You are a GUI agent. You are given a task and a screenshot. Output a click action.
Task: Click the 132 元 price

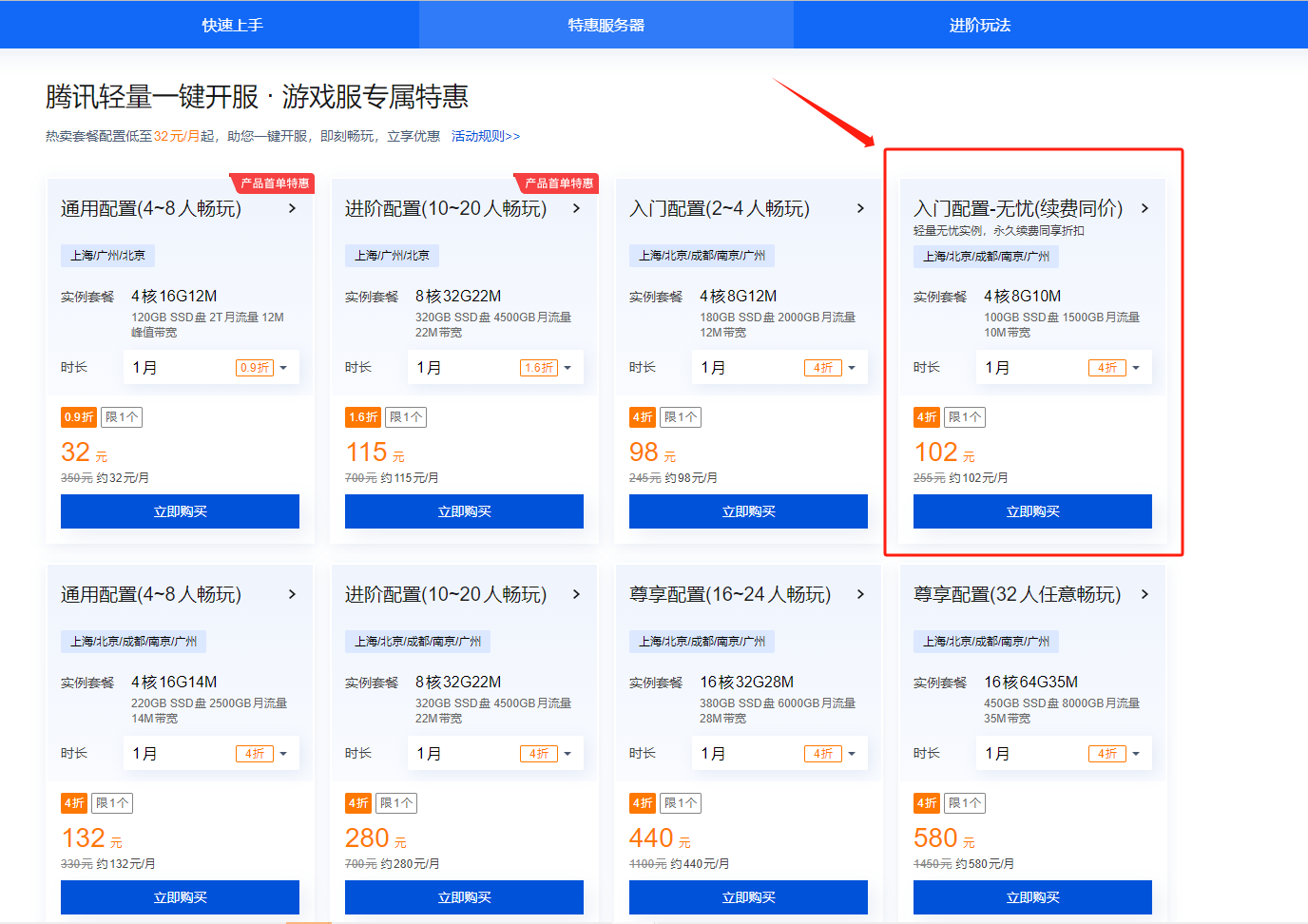pos(92,838)
